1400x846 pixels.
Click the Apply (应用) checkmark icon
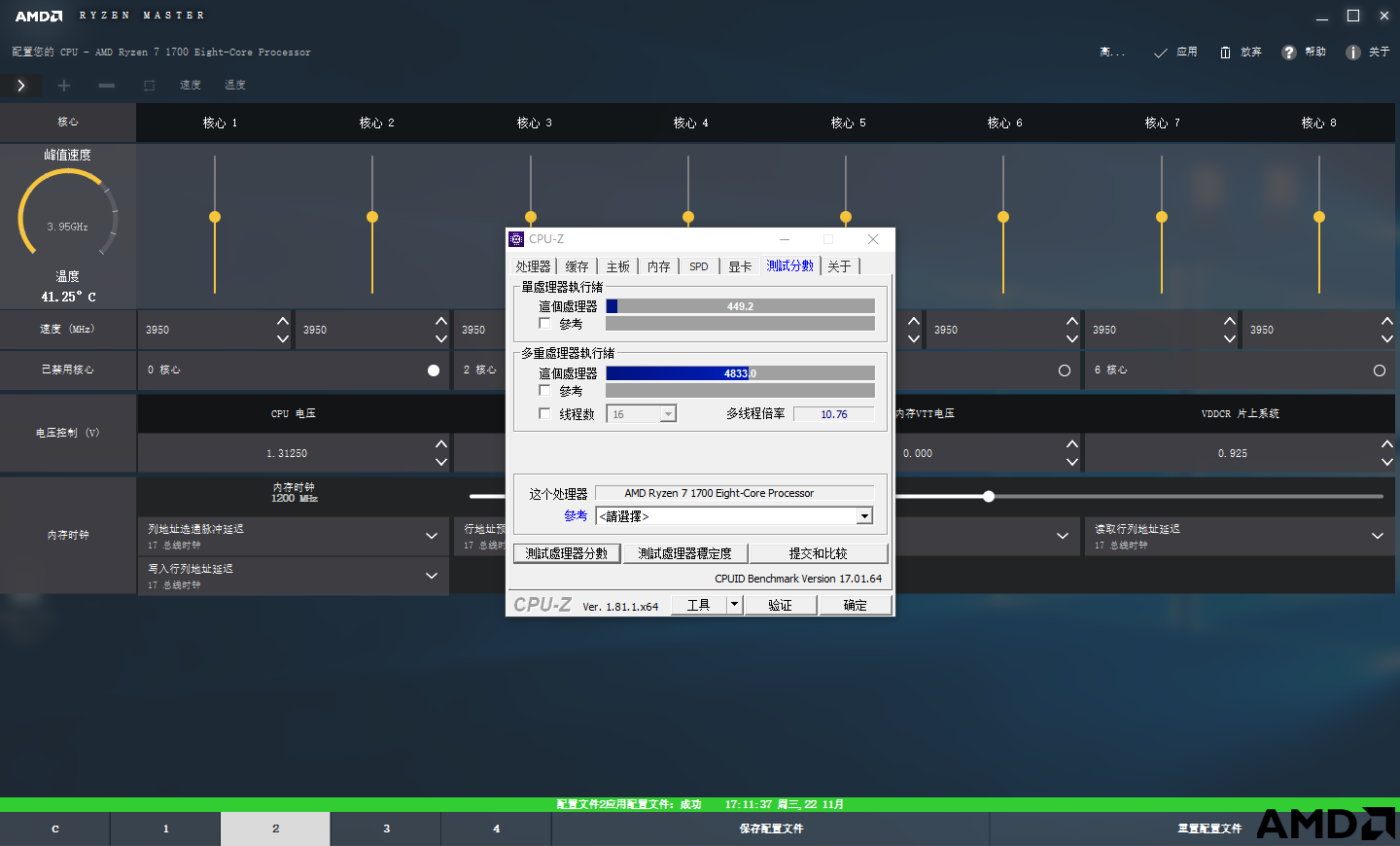pyautogui.click(x=1161, y=53)
